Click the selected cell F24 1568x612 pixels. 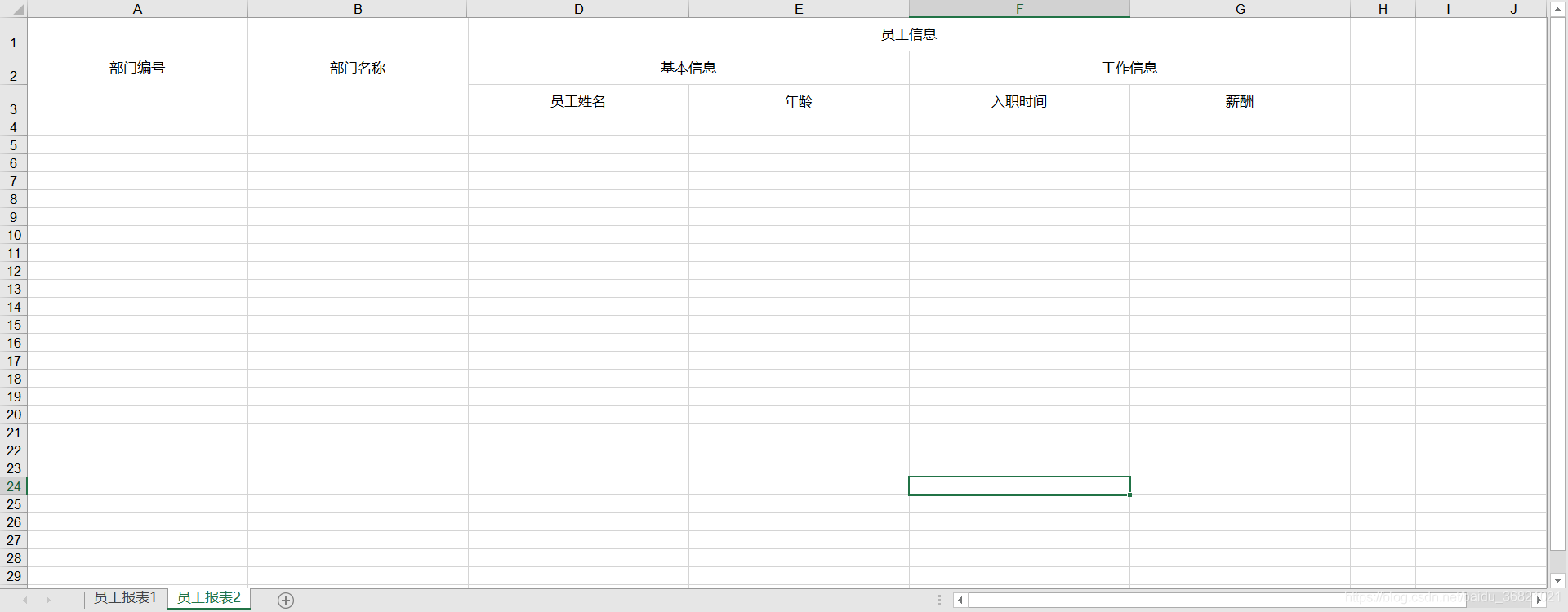(1019, 486)
